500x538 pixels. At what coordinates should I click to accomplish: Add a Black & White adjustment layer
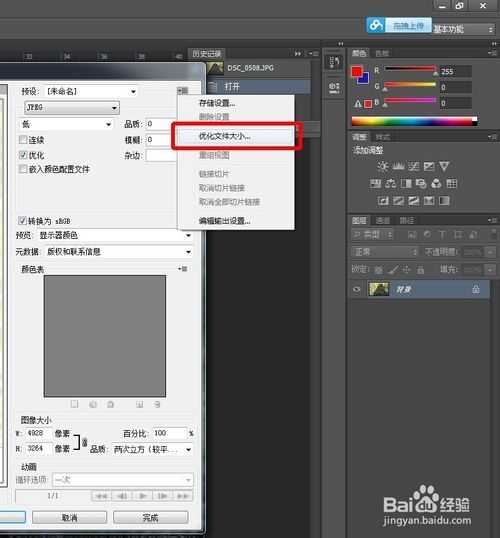pos(406,184)
